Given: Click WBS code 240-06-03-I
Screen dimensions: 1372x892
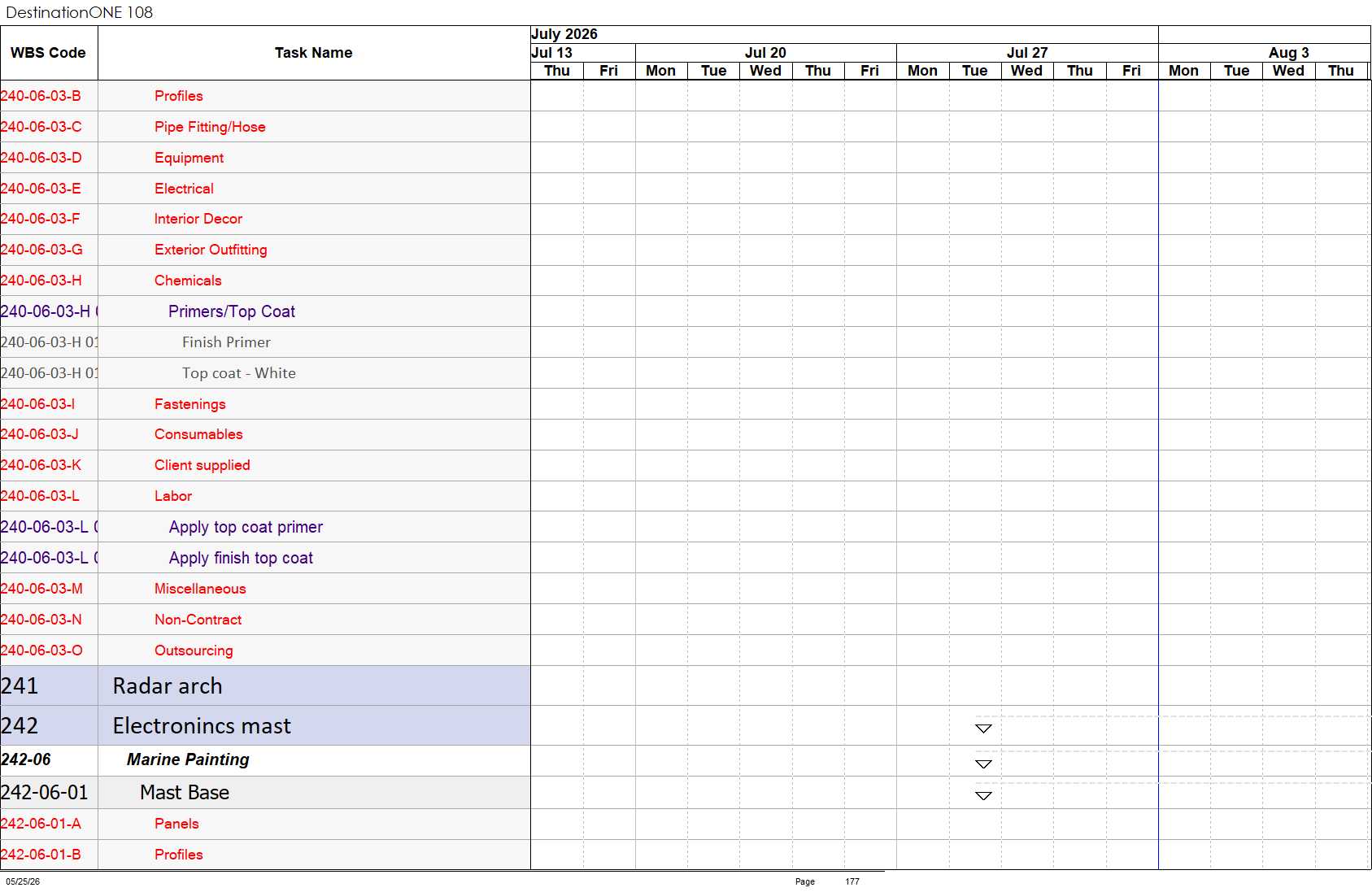Looking at the screenshot, I should click(37, 404).
